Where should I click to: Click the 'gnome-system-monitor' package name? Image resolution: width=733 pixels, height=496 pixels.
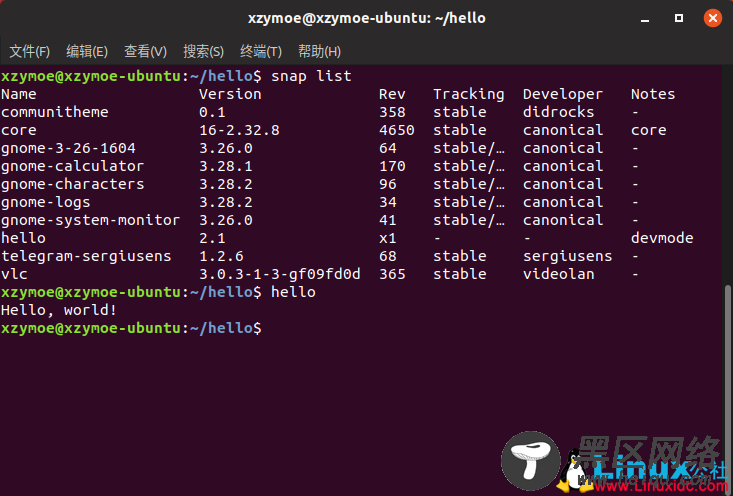tap(90, 220)
